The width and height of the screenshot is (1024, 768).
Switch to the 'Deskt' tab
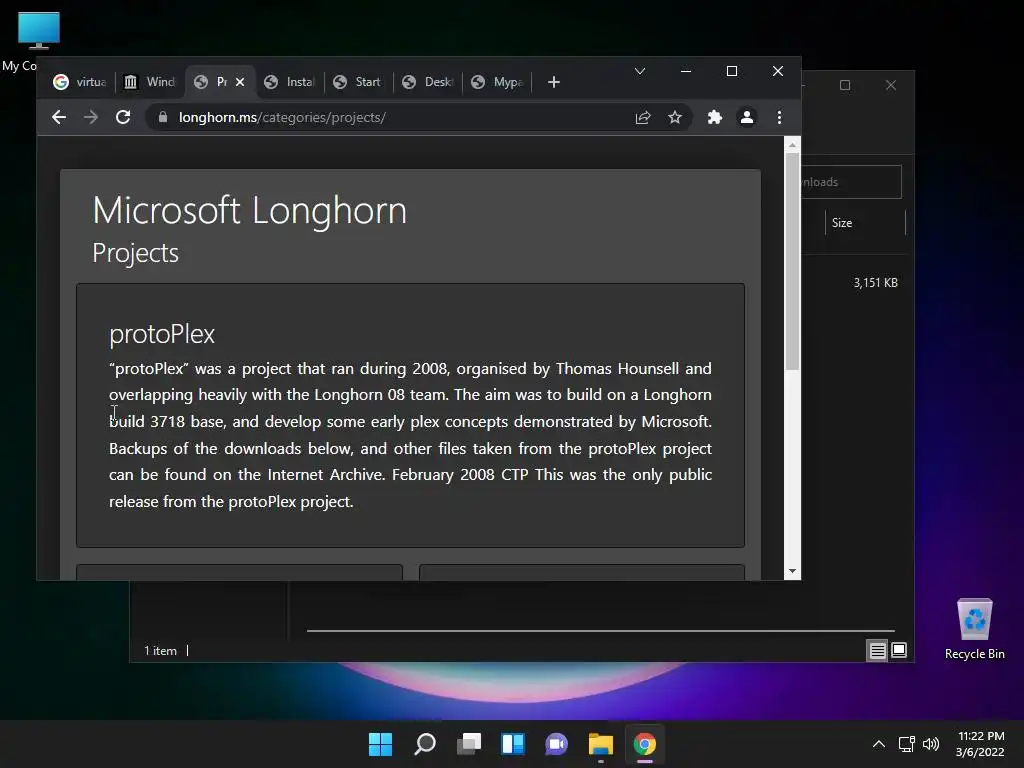pyautogui.click(x=428, y=82)
